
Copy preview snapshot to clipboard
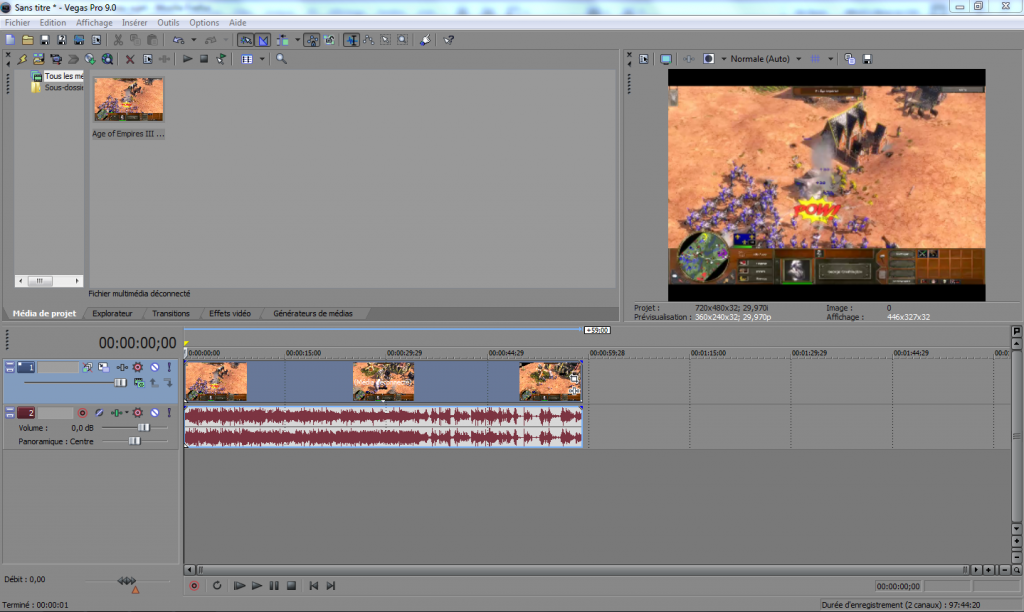pos(850,59)
